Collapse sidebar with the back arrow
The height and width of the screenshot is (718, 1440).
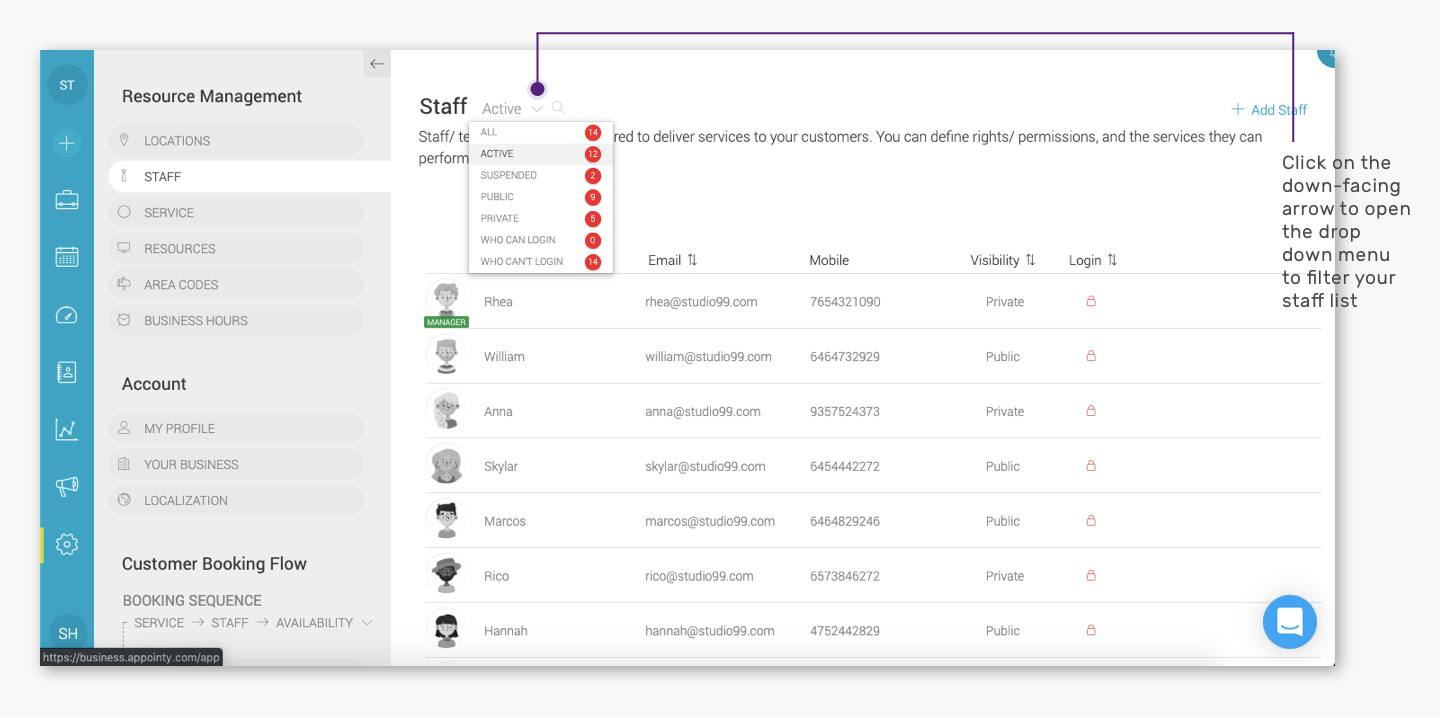click(x=377, y=64)
